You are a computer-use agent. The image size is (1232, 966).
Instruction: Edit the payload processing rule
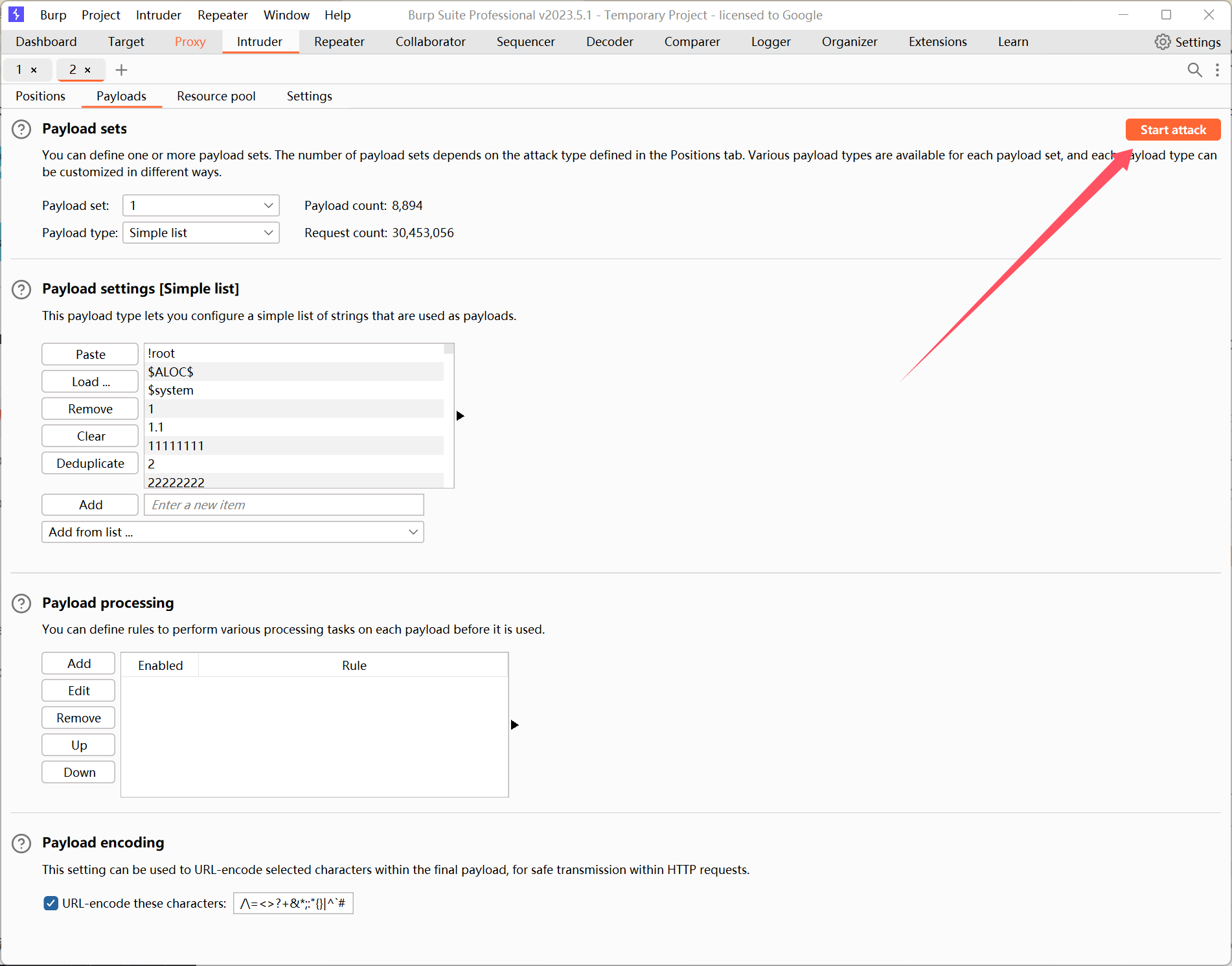[78, 691]
